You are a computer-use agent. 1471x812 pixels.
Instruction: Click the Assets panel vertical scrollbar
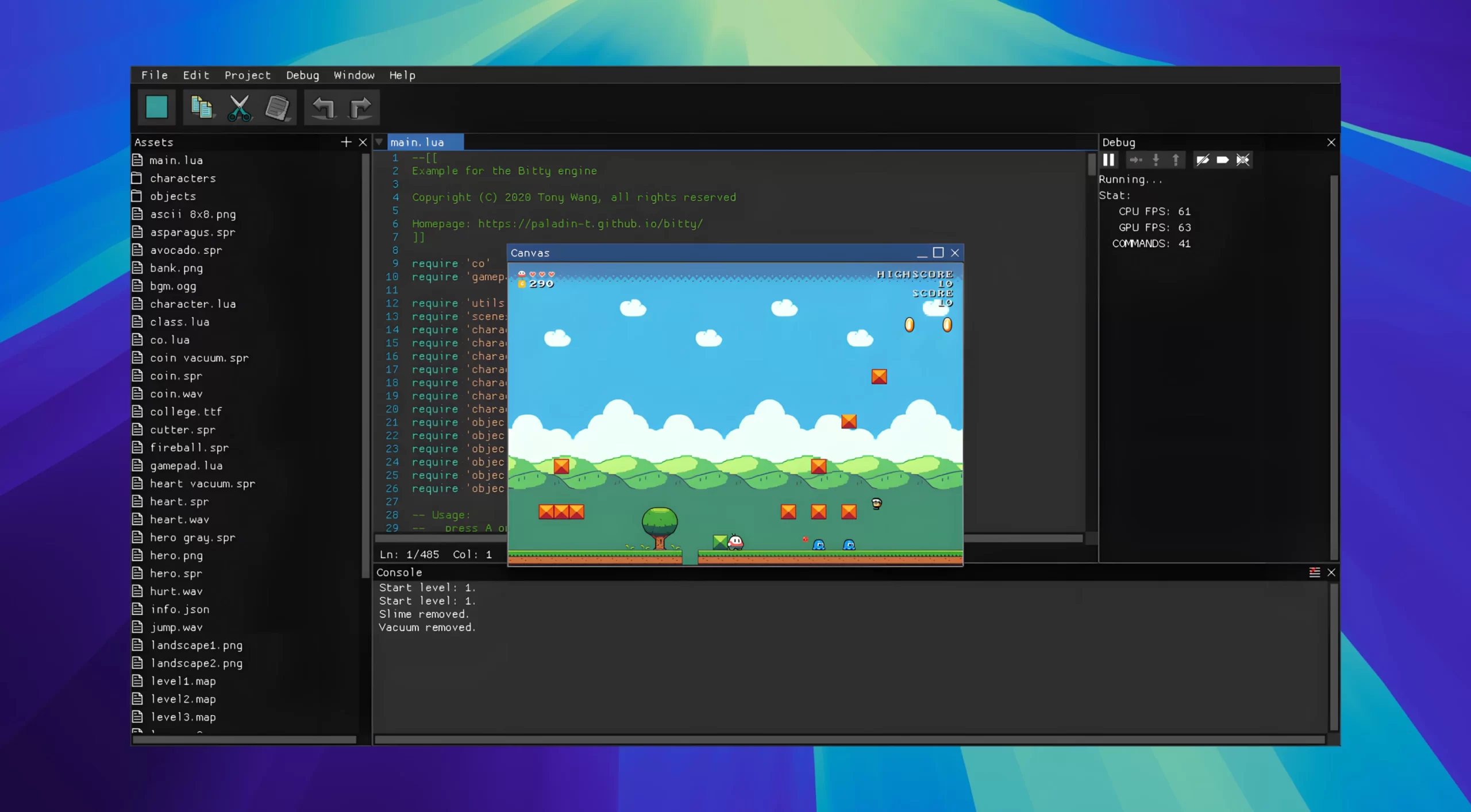pyautogui.click(x=365, y=368)
